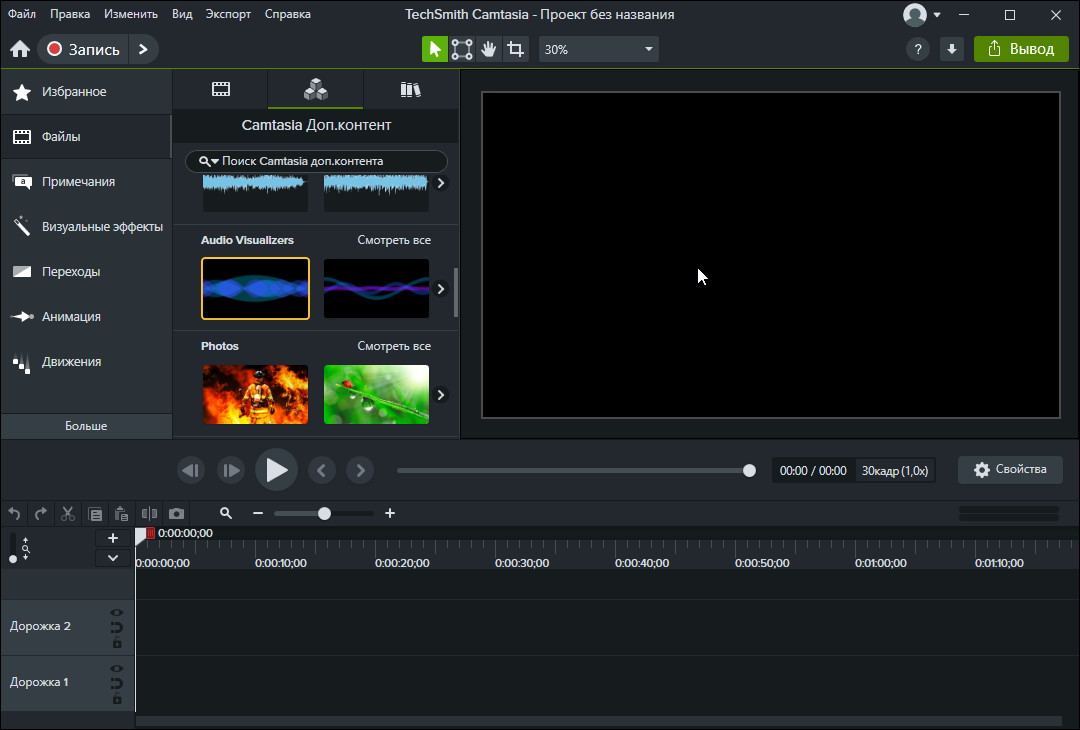Viewport: 1080px width, 730px height.
Task: Toggle the magnet on Дорожка 2
Action: click(116, 627)
